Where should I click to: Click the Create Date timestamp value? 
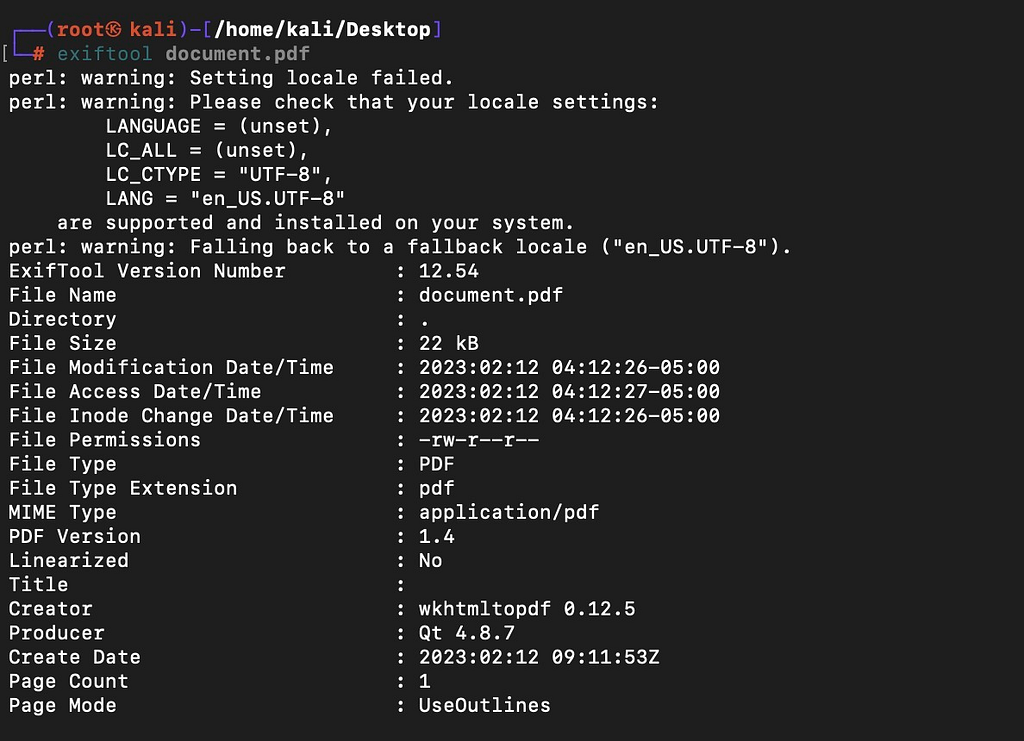click(x=539, y=657)
